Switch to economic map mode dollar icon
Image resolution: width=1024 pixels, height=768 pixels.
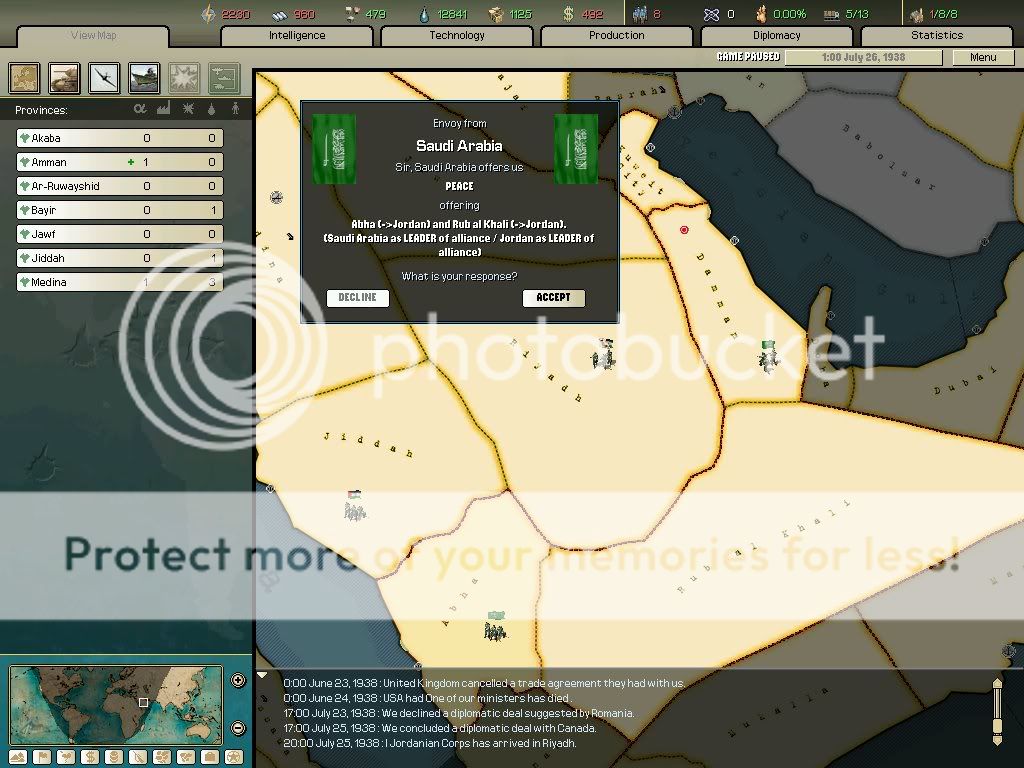pos(91,757)
